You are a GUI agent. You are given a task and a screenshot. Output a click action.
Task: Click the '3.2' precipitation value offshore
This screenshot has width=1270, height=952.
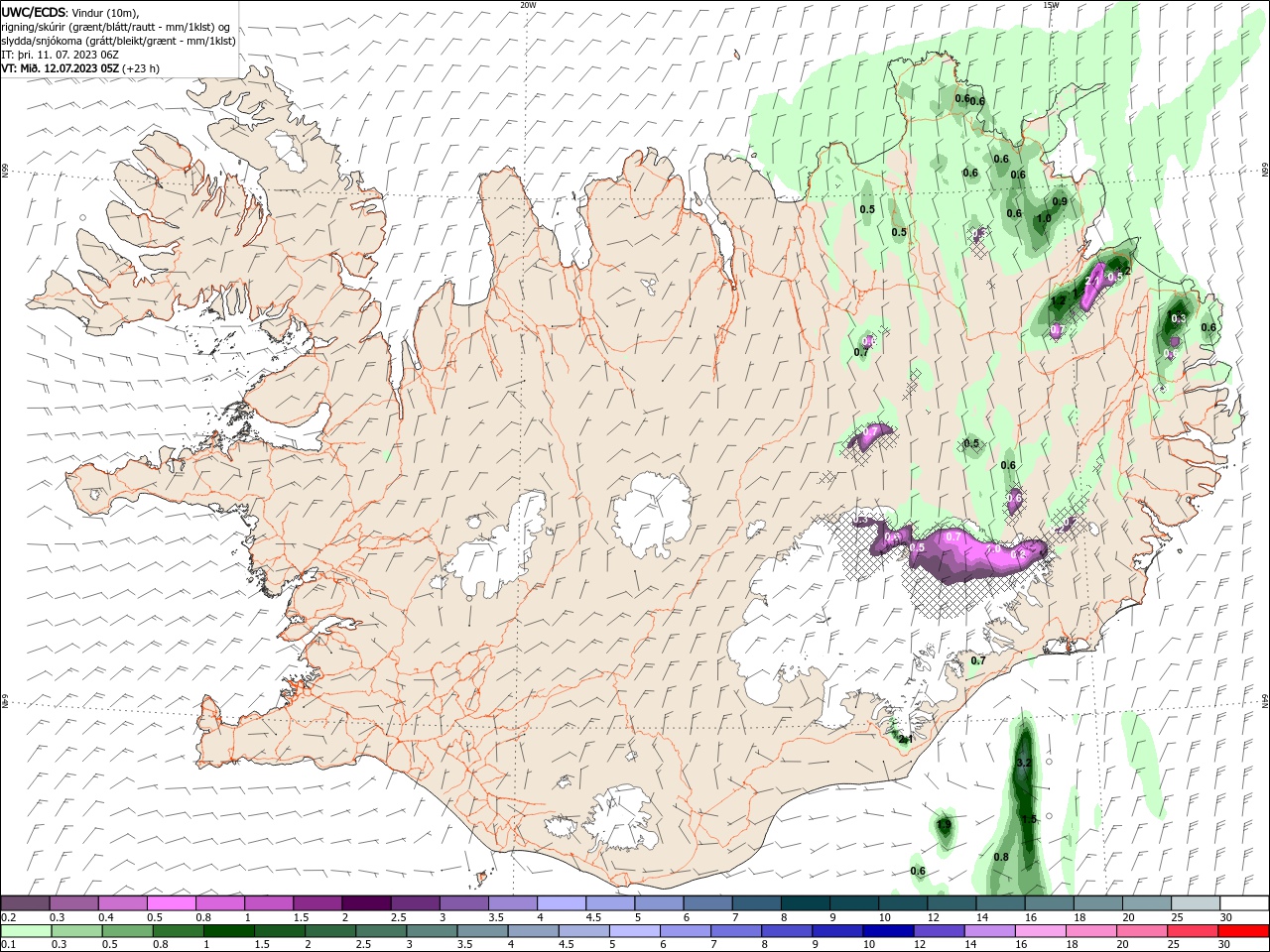tap(1025, 763)
